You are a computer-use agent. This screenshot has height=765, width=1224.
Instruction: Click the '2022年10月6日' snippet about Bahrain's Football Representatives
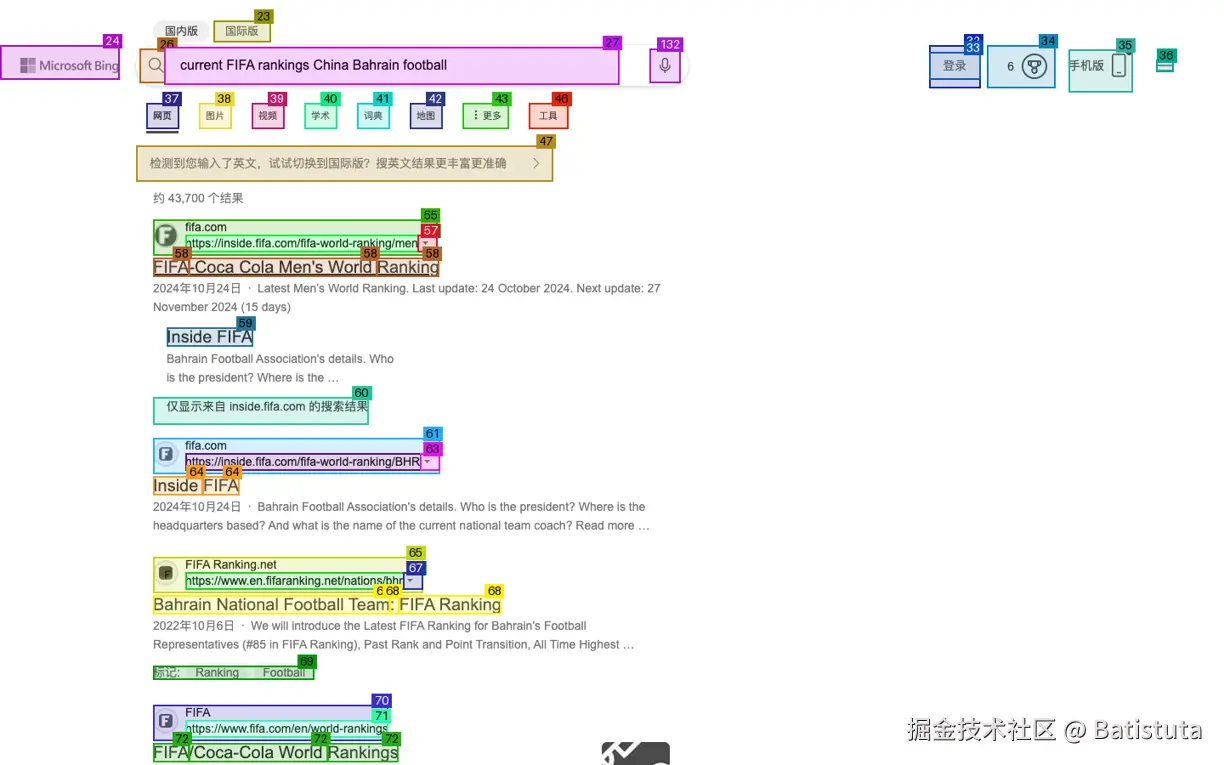pyautogui.click(x=394, y=635)
